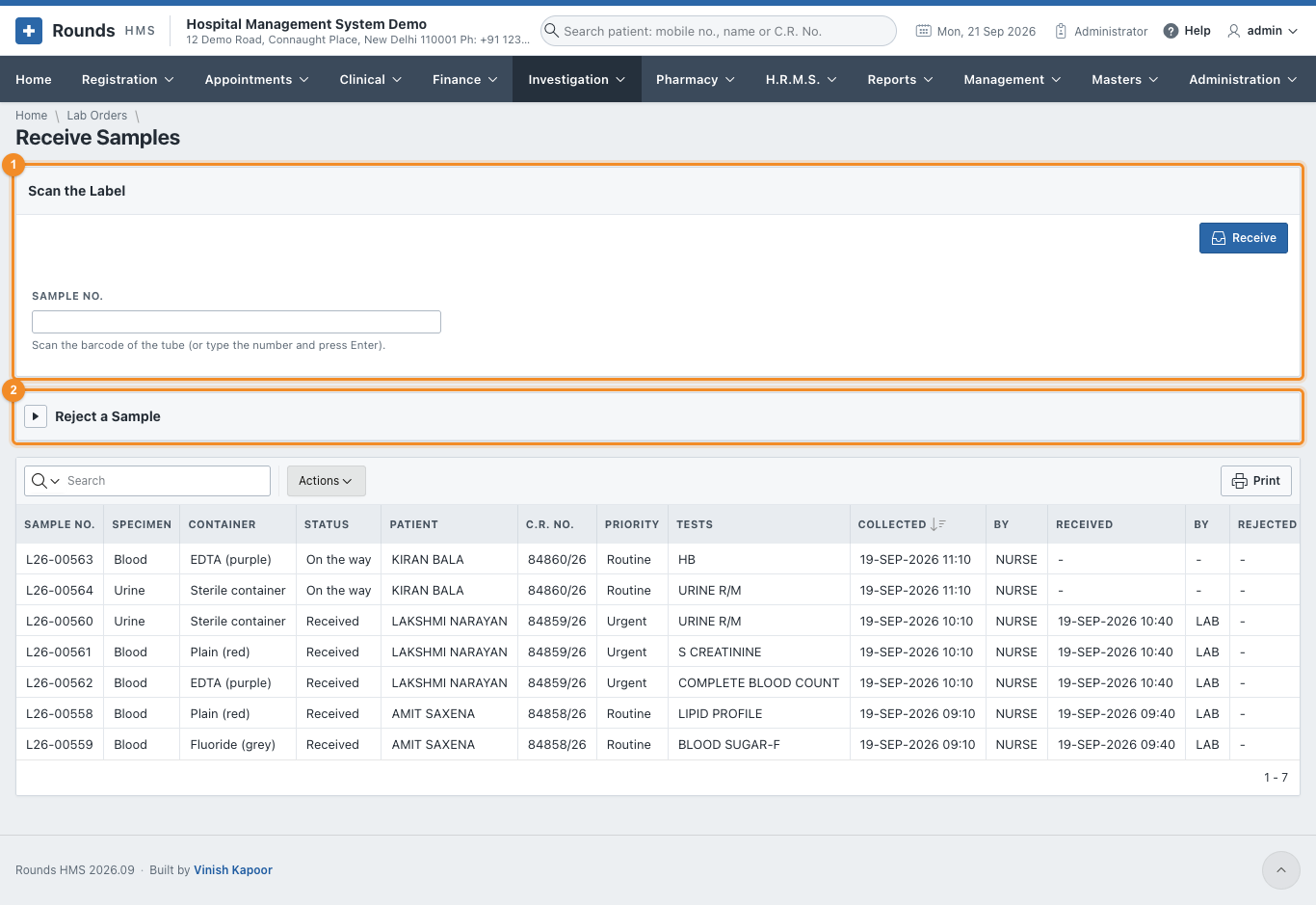Open the Masters menu
The width and height of the screenshot is (1316, 905).
click(1124, 79)
